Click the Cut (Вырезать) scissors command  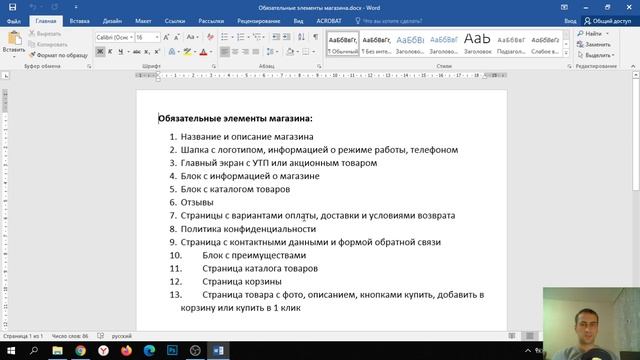coord(45,33)
